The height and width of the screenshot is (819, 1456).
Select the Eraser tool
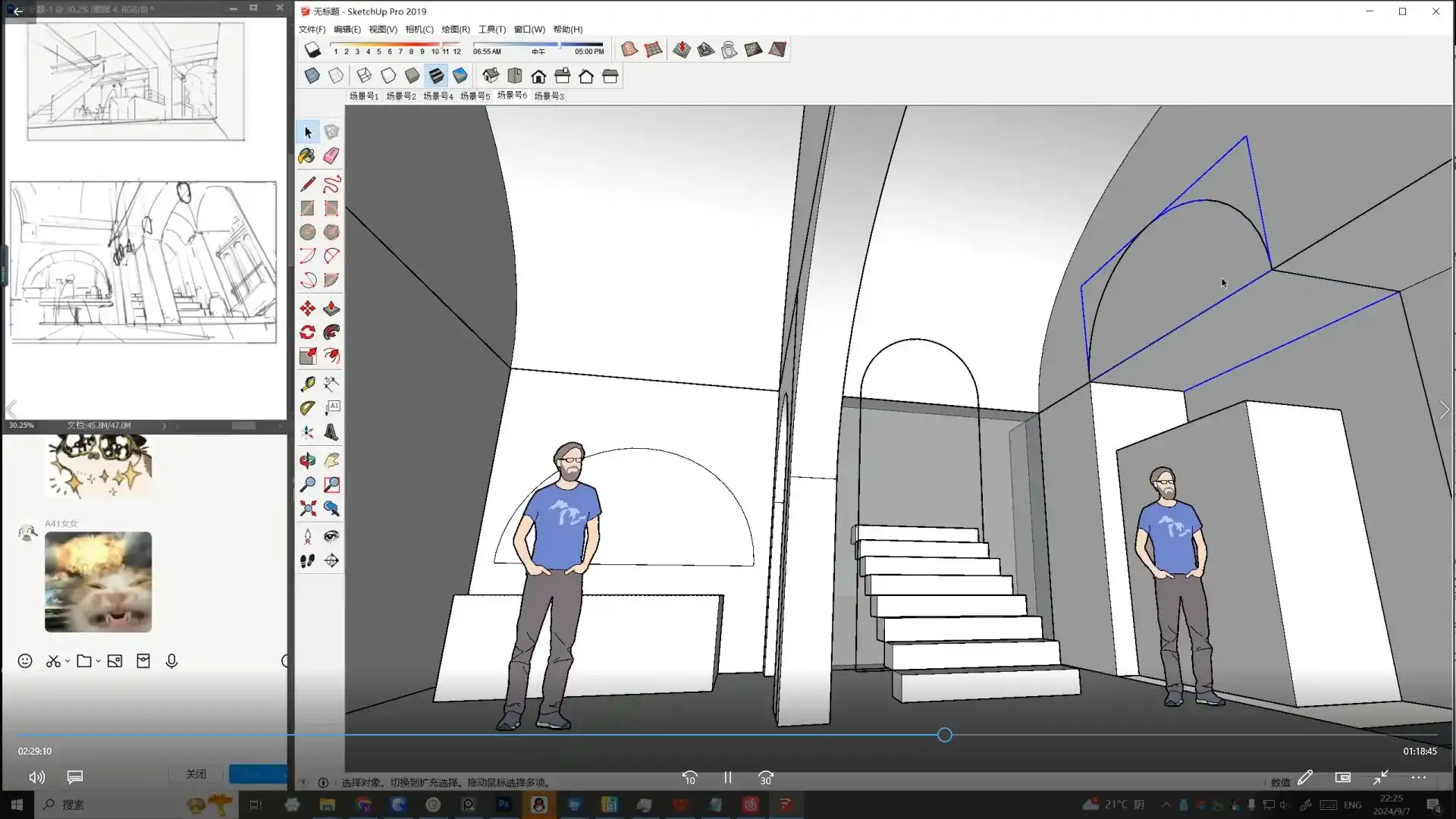[331, 156]
